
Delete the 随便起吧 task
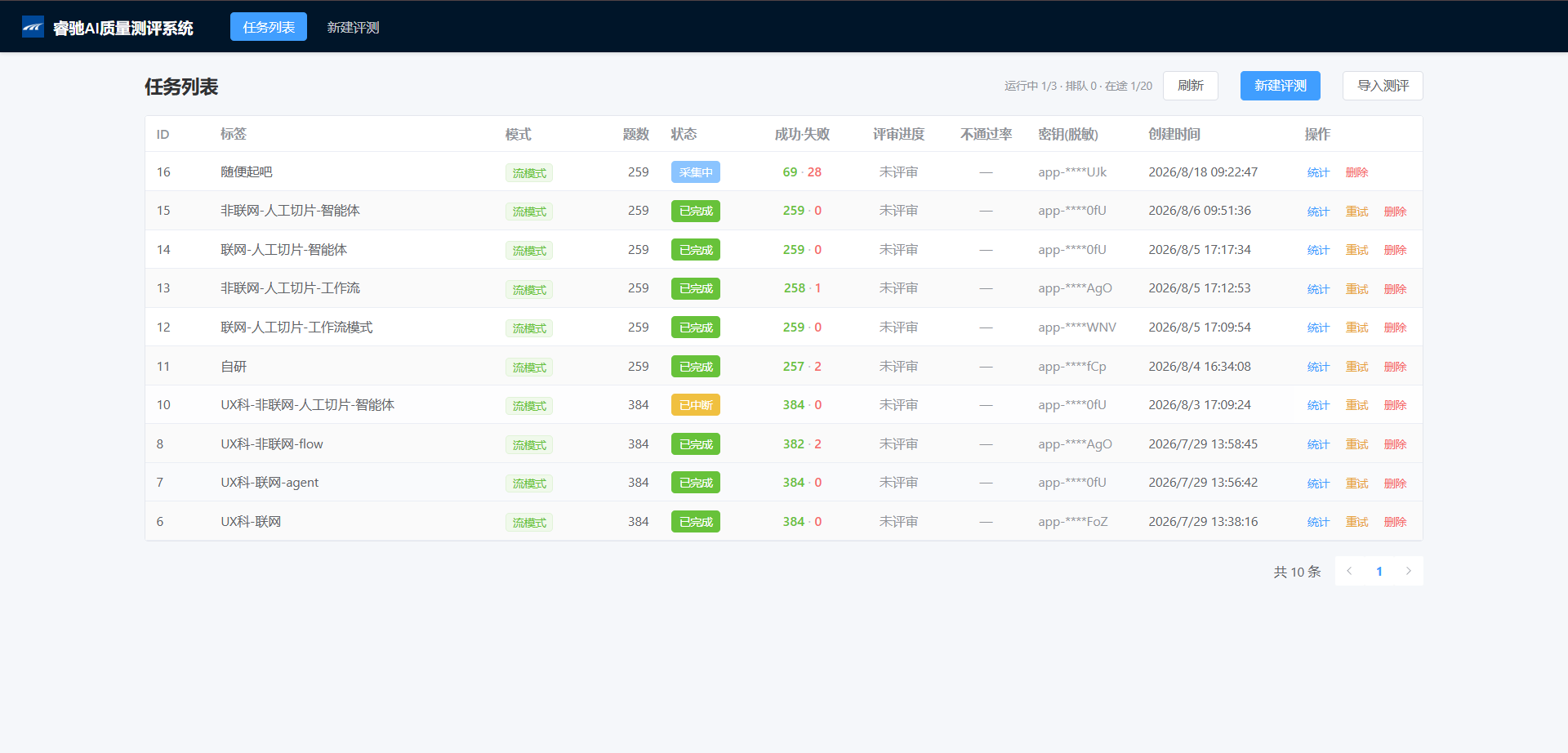point(1356,172)
